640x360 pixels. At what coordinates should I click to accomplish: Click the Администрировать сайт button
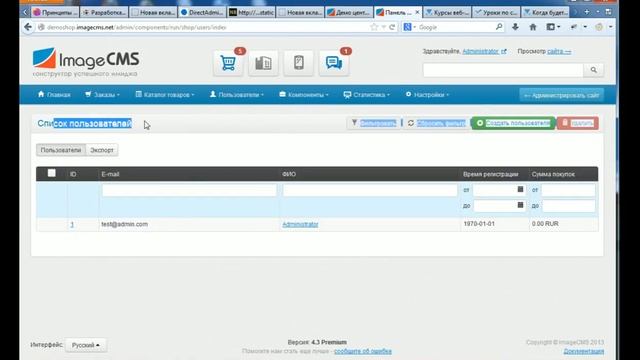click(x=562, y=95)
